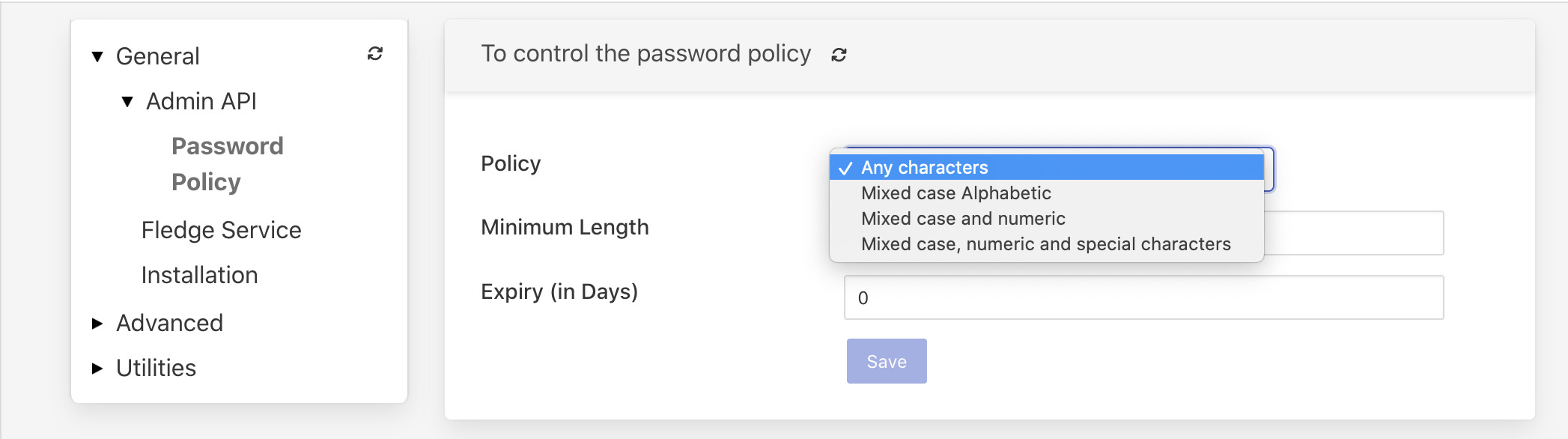1568x439 pixels.
Task: Select Any characters from the policy dropdown
Action: pyautogui.click(x=926, y=168)
